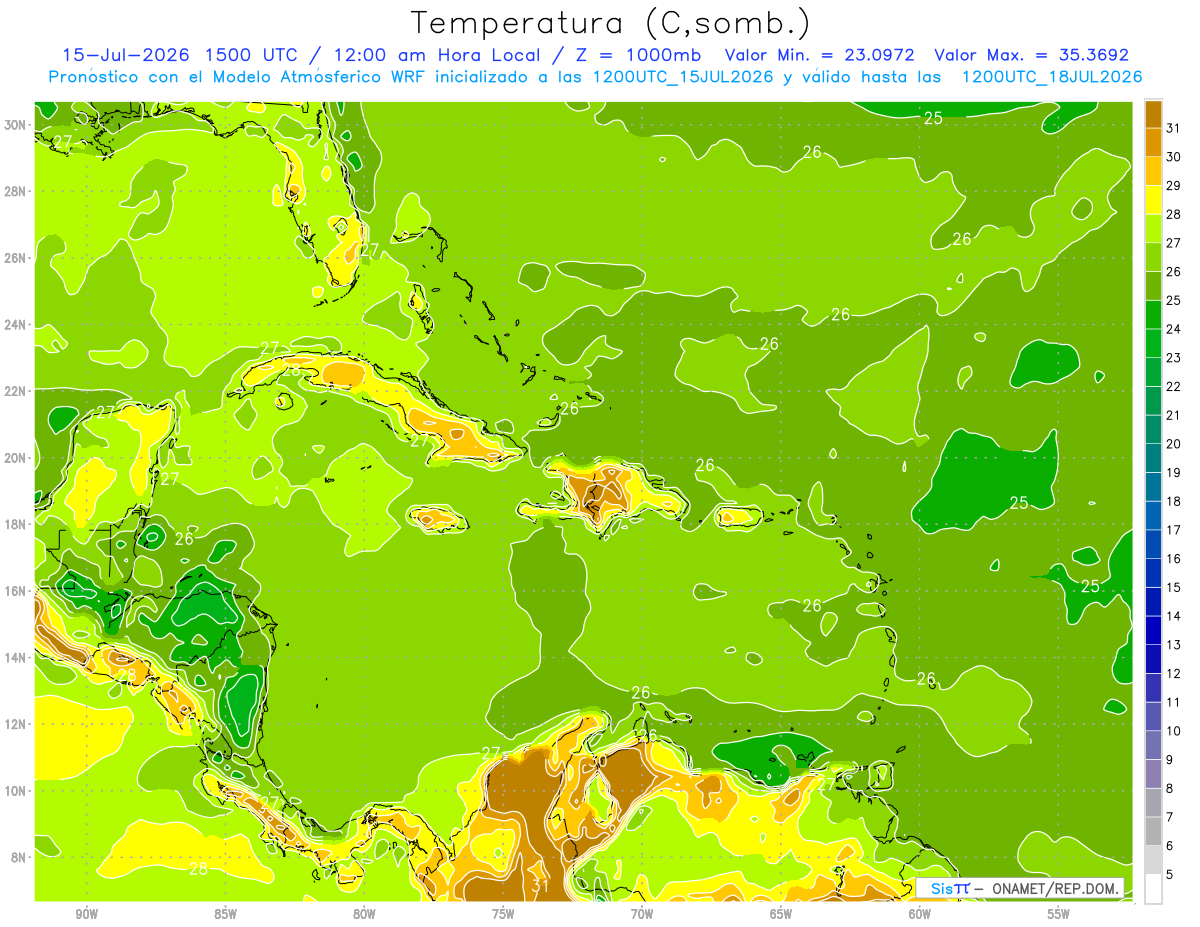Click the '1200UTC_18JUL2026' valid-until time
This screenshot has width=1200, height=927.
(x=1052, y=76)
